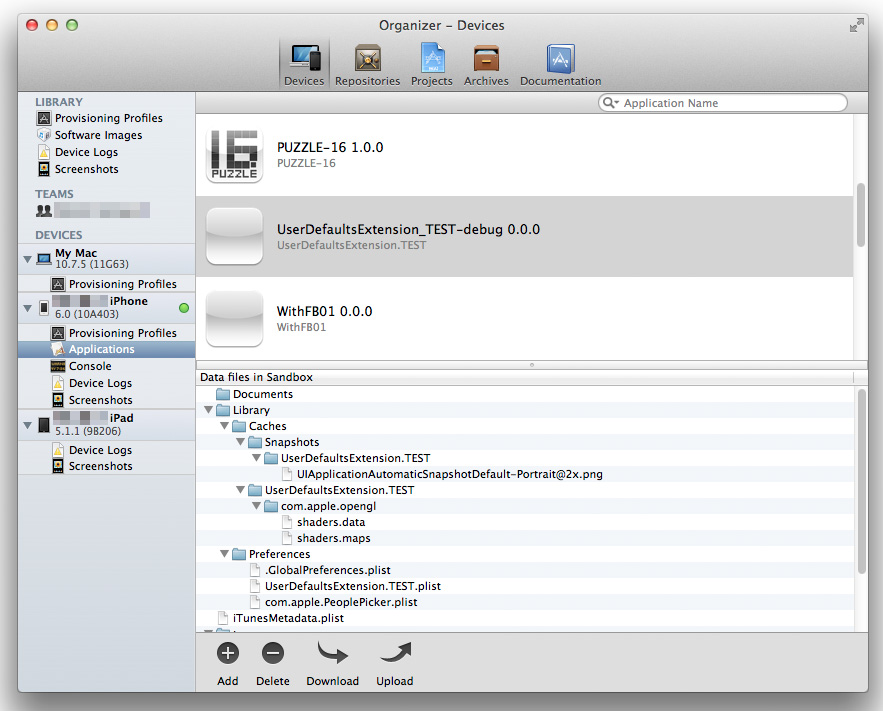The height and width of the screenshot is (711, 883).
Task: Open Library Provisioning Profiles
Action: pos(100,118)
